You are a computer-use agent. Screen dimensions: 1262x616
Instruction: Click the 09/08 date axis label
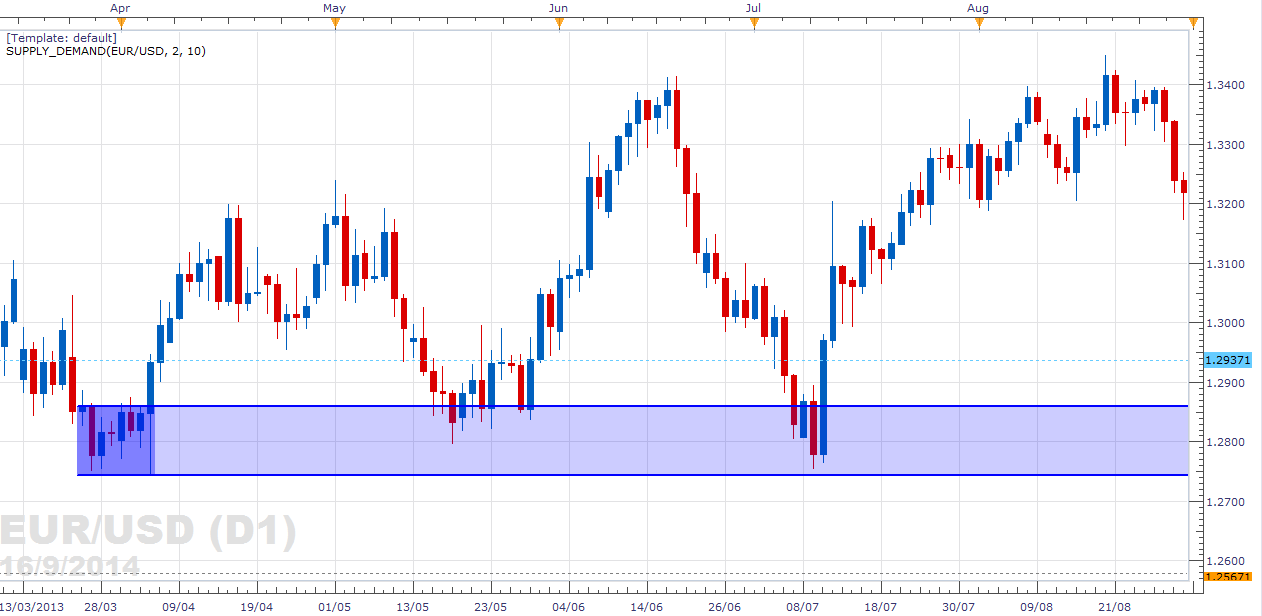[1037, 607]
